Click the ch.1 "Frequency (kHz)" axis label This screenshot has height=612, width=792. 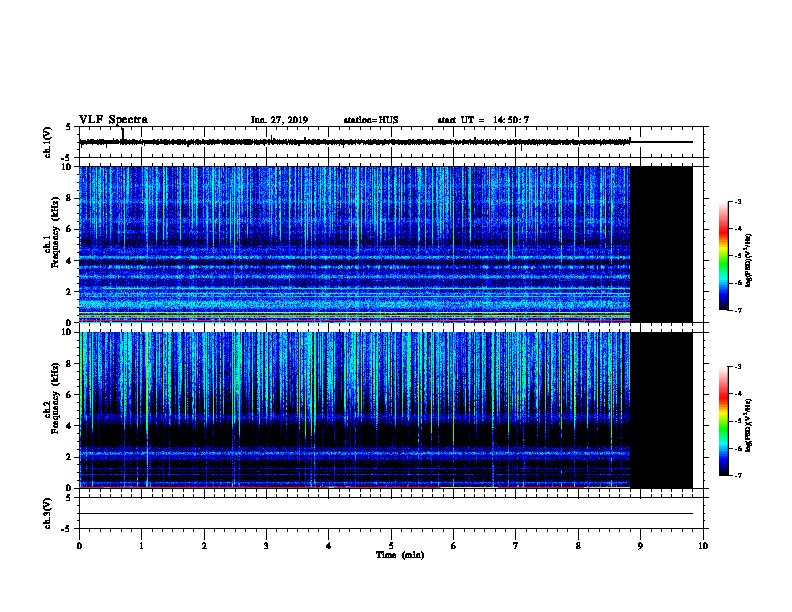(x=55, y=233)
